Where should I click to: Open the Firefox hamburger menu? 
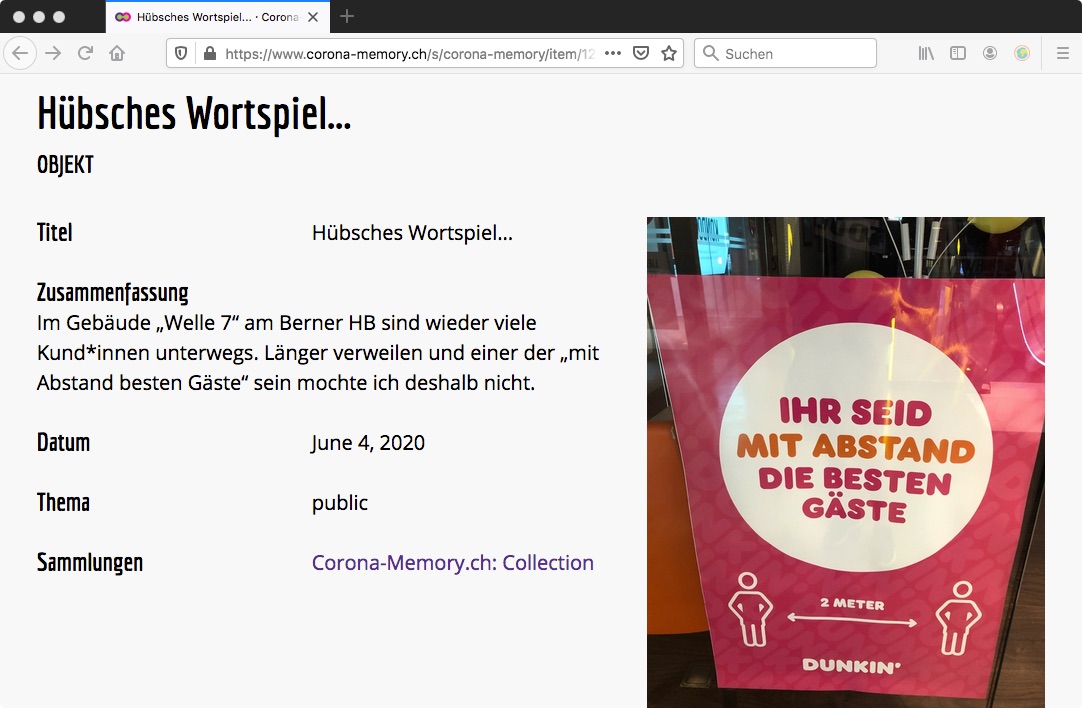[x=1062, y=53]
